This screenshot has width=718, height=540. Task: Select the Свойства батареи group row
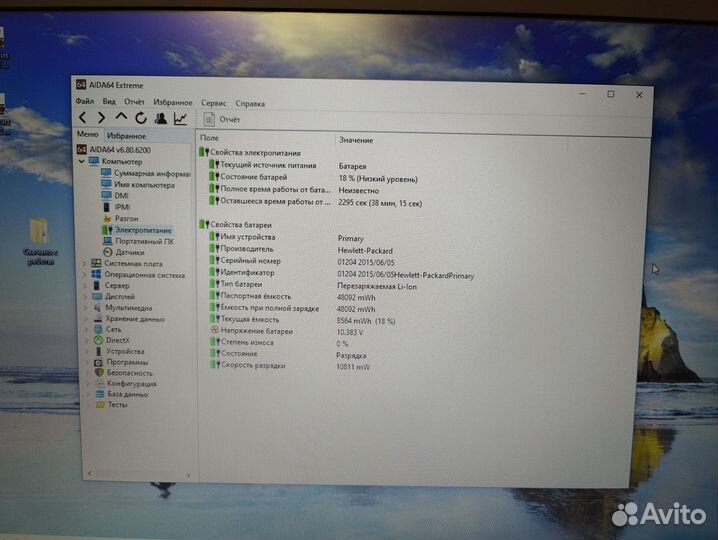[236, 225]
